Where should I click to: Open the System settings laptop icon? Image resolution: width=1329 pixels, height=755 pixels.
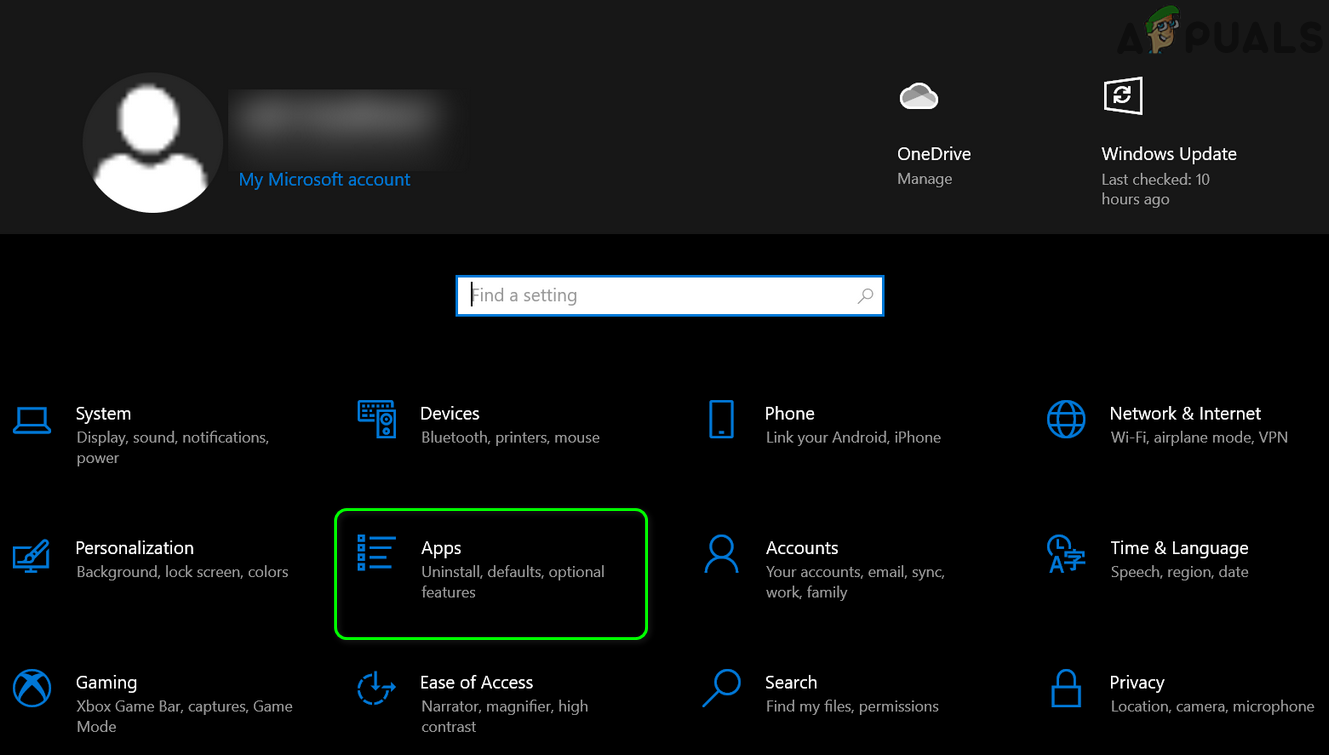pos(32,420)
